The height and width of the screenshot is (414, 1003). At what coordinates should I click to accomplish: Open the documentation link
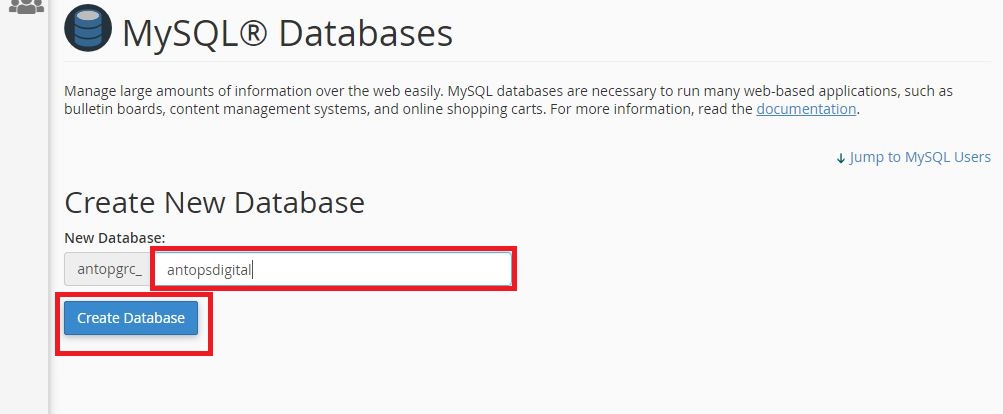pyautogui.click(x=806, y=109)
